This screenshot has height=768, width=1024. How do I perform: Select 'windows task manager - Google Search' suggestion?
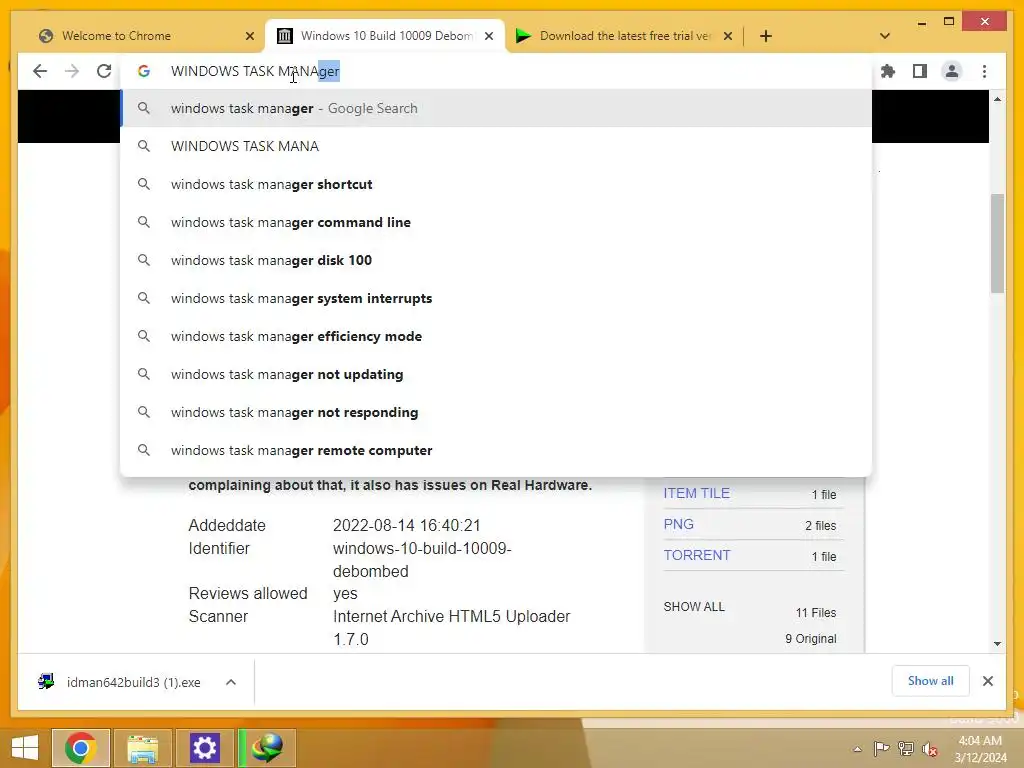click(x=496, y=108)
